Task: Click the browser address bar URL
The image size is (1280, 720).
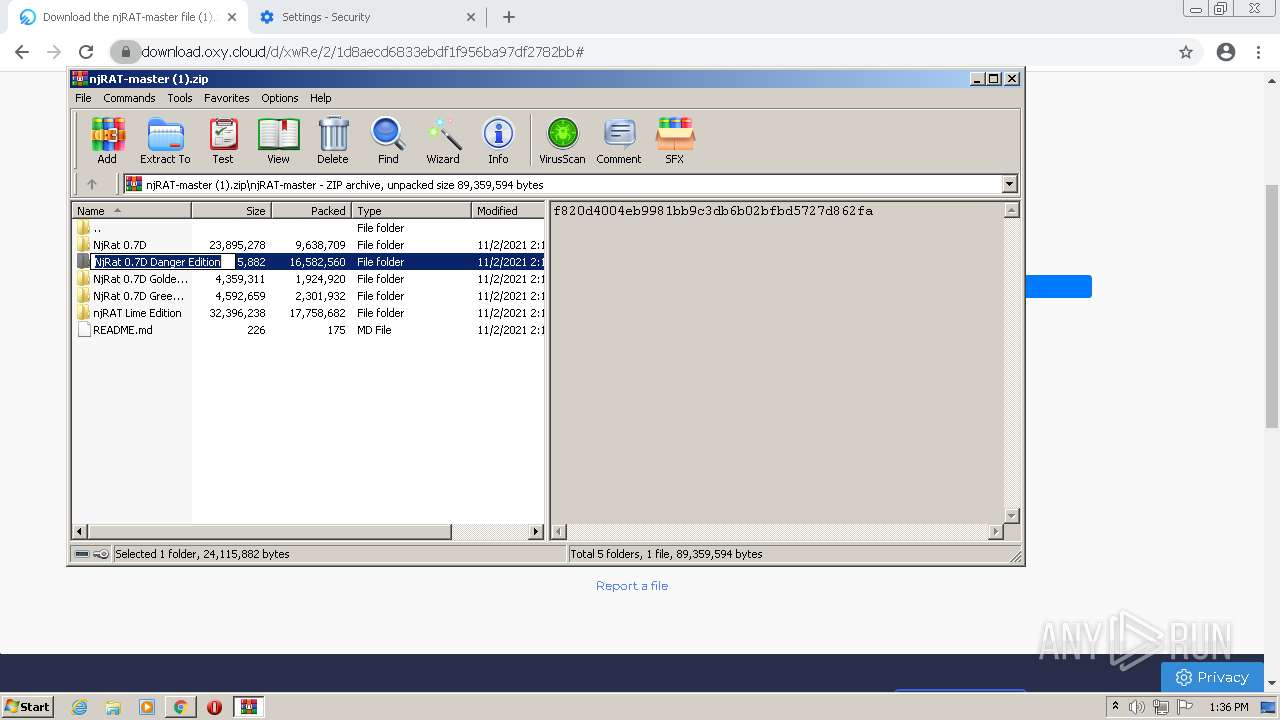Action: point(362,52)
